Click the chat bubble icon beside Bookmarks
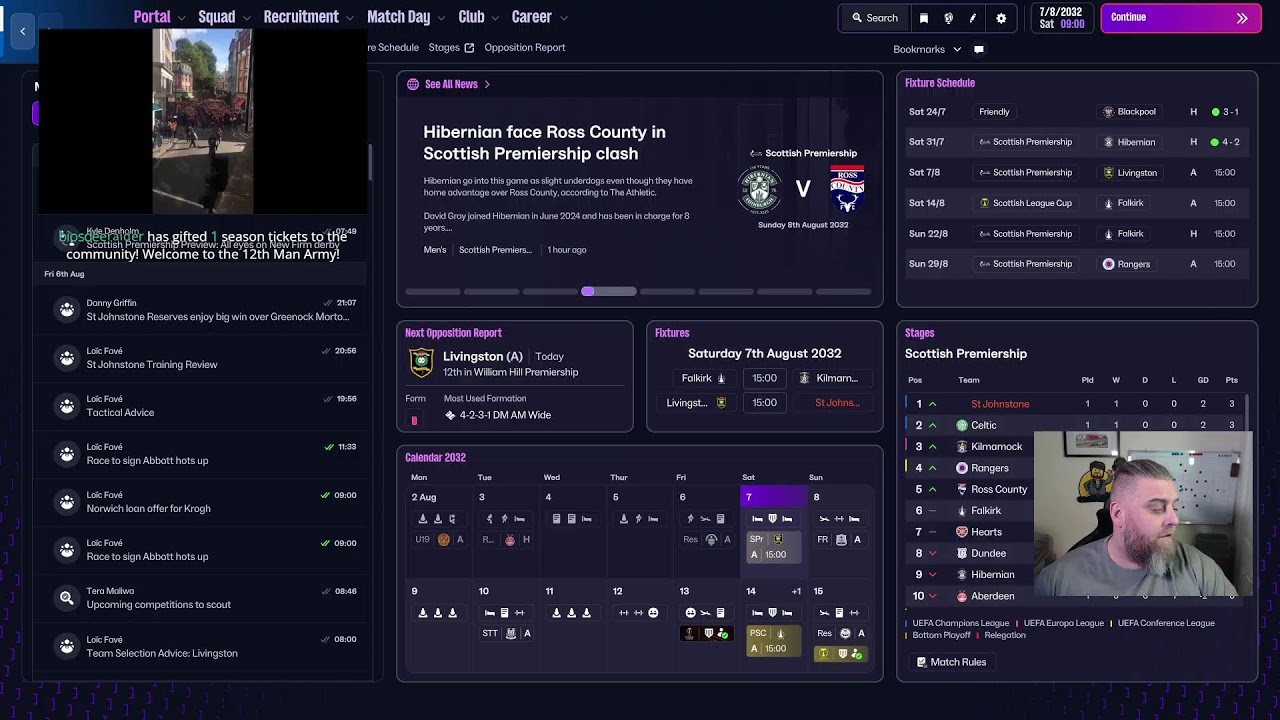This screenshot has height=720, width=1280. [x=979, y=49]
